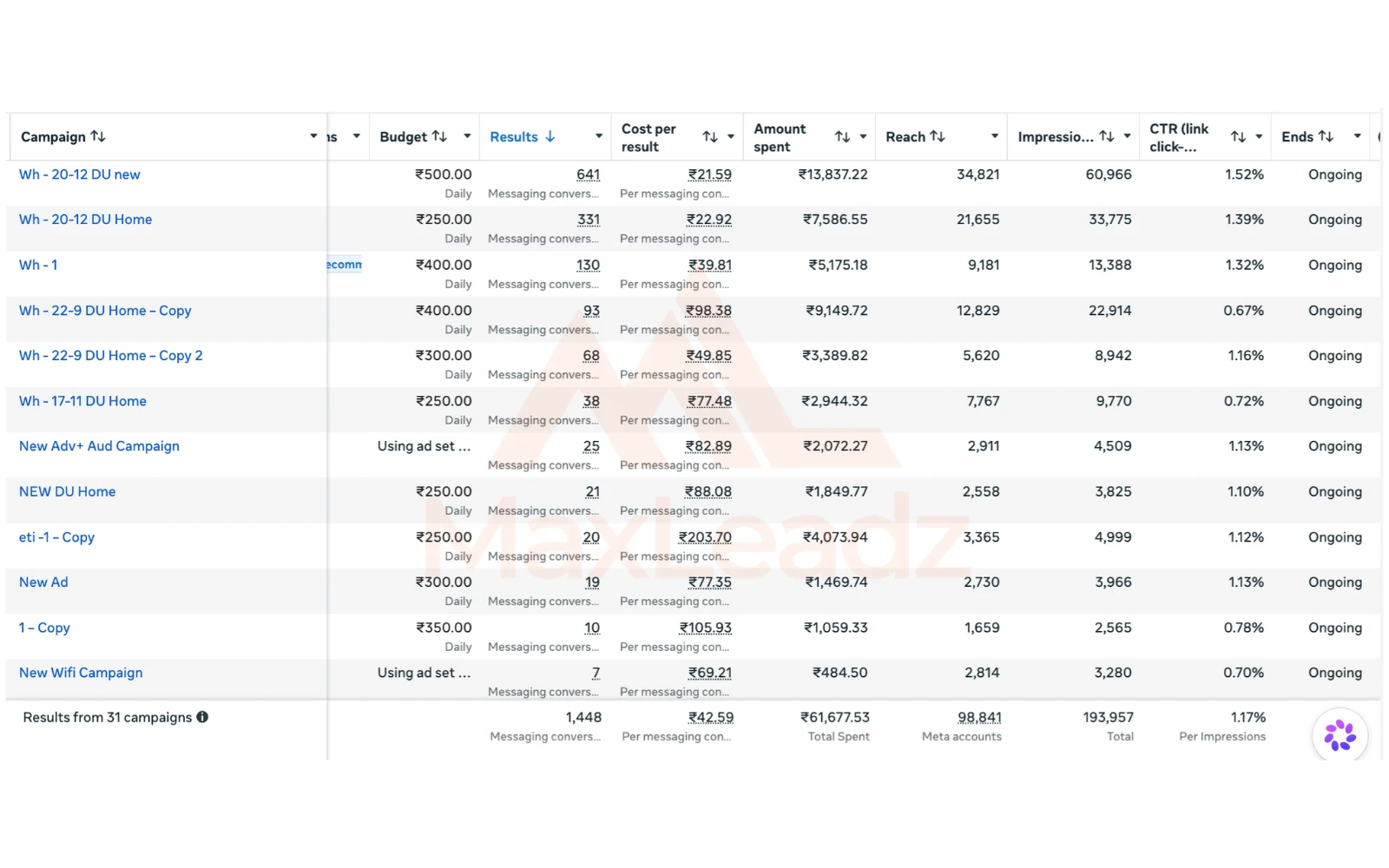Image resolution: width=1389 pixels, height=868 pixels.
Task: Open CTR column dropdown menu
Action: pyautogui.click(x=1259, y=137)
